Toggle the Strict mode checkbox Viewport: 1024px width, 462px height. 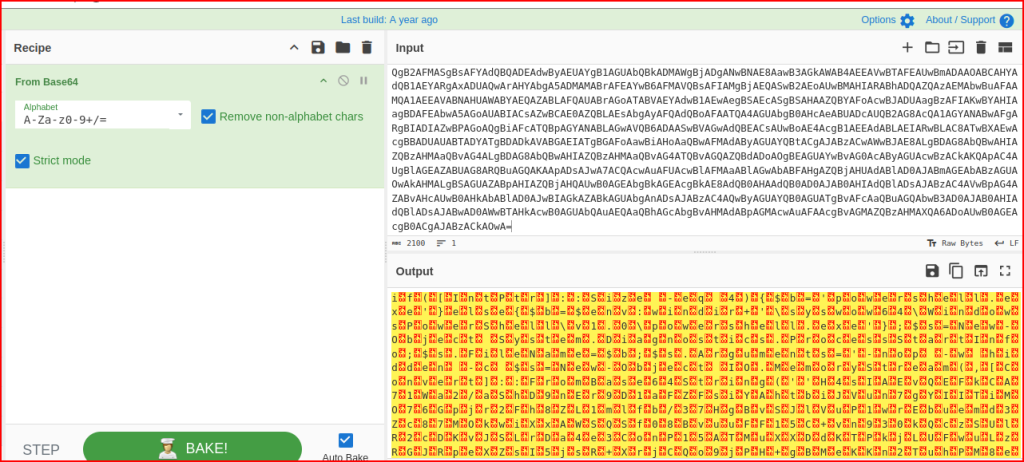[22, 160]
